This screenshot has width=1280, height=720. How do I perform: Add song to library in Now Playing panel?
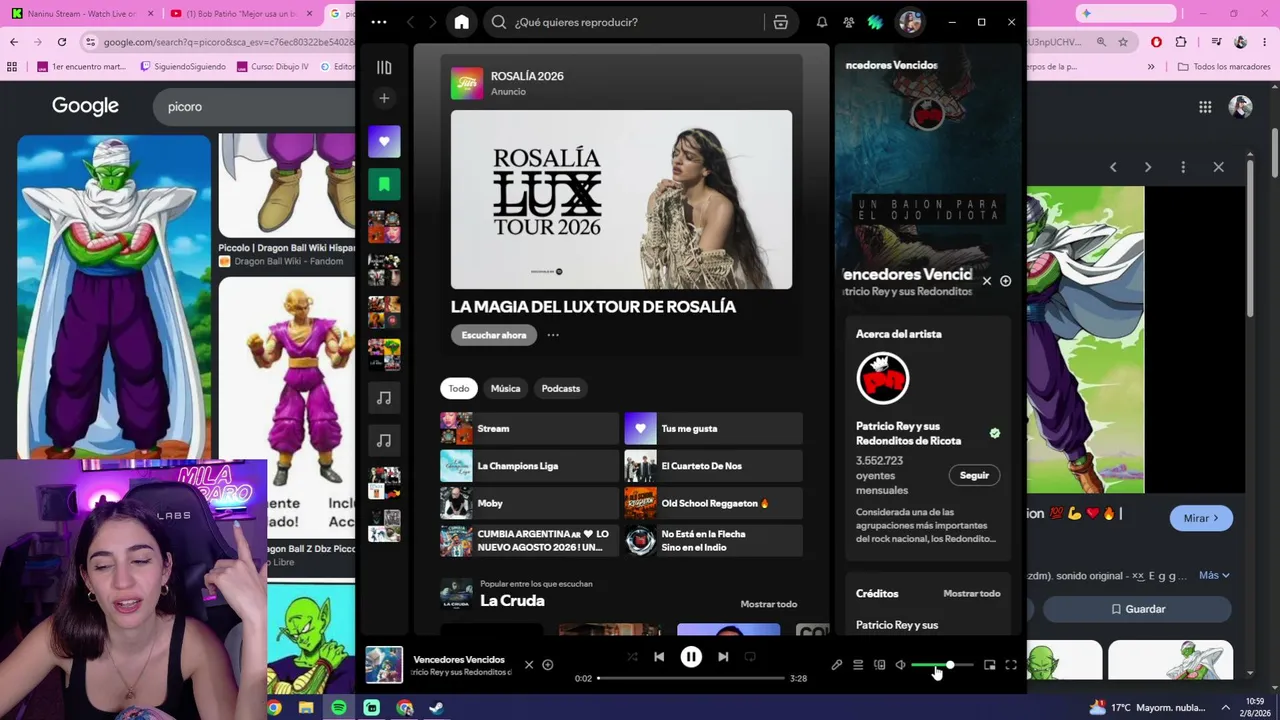(1006, 281)
